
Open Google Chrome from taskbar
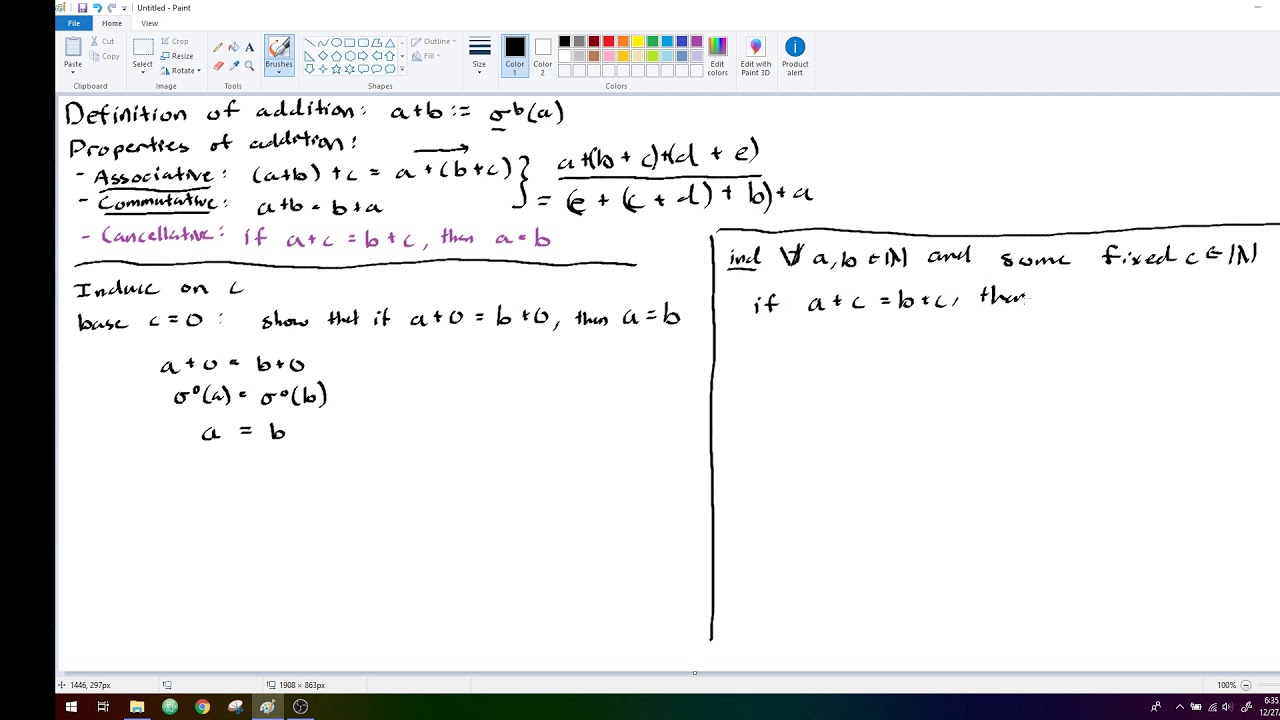pyautogui.click(x=202, y=707)
